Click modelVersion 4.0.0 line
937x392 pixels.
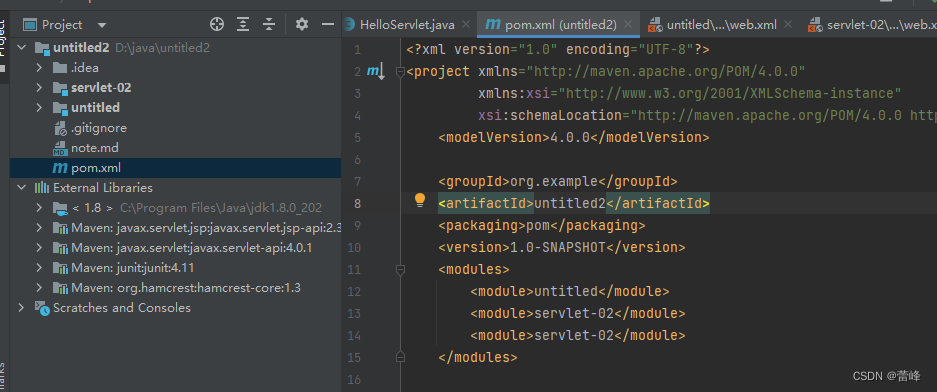(x=573, y=137)
